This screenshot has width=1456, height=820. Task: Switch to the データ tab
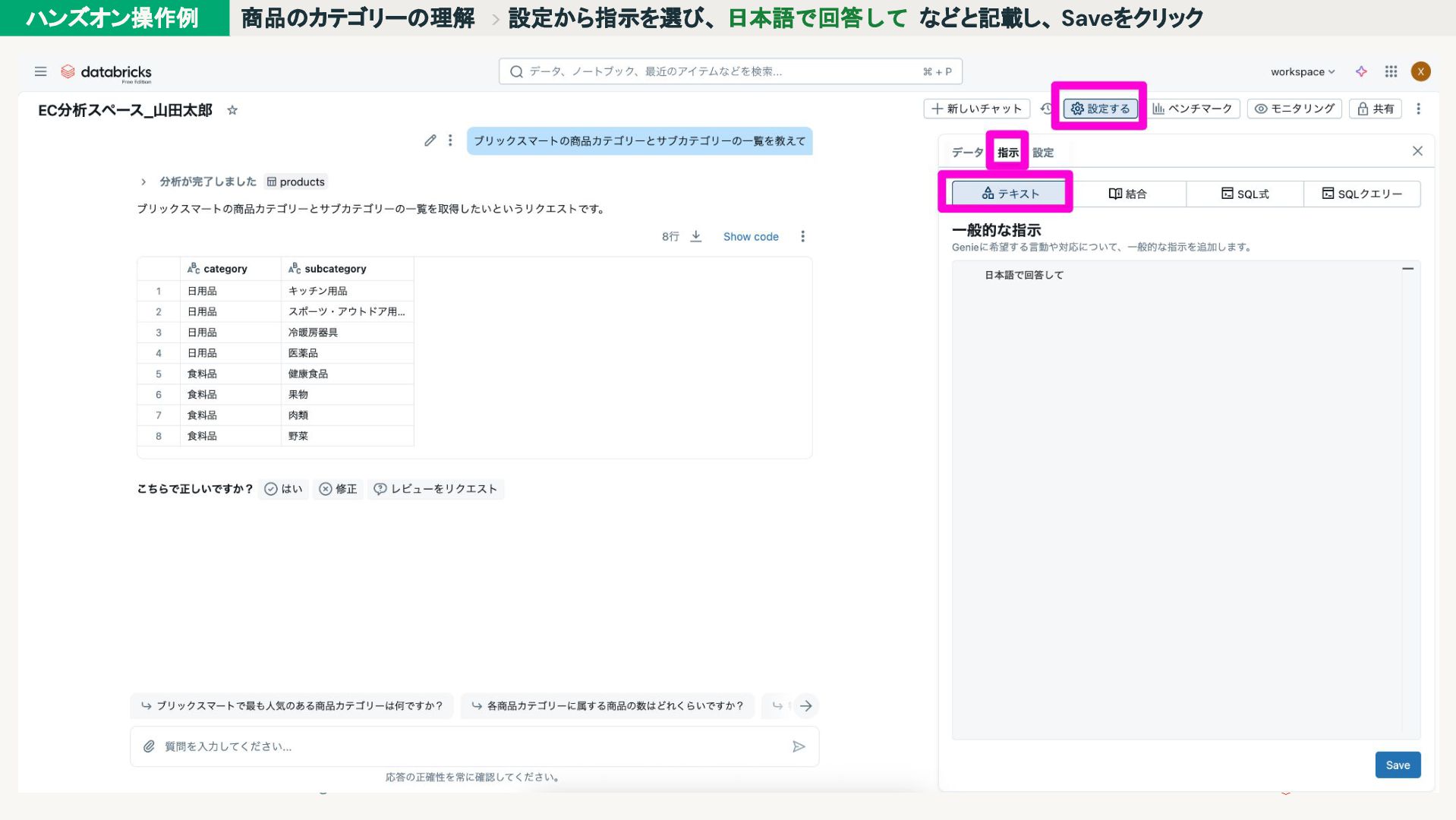(967, 152)
